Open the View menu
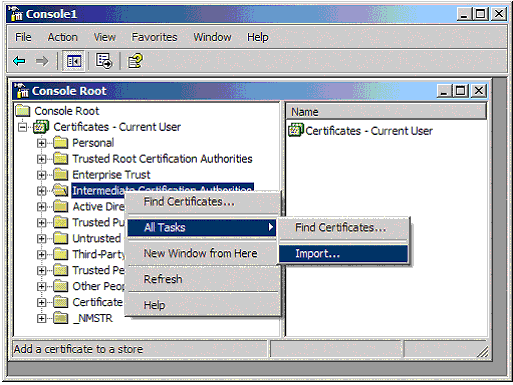Image resolution: width=513 pixels, height=385 pixels. pos(105,37)
